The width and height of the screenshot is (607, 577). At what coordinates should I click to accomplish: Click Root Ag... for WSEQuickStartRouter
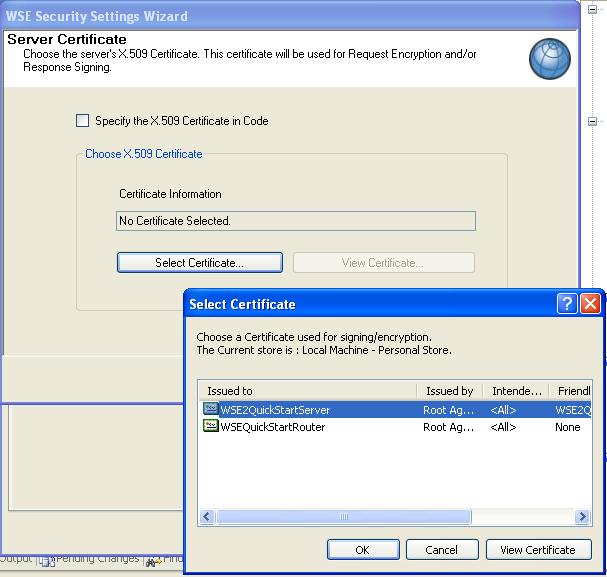pyautogui.click(x=448, y=427)
